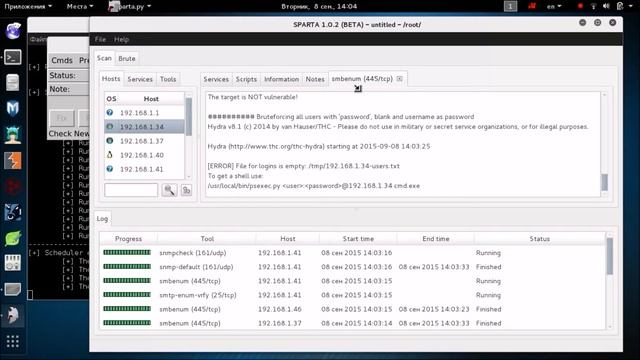Open the volume icon in top bar
This screenshot has width=640, height=360.
pos(606,6)
